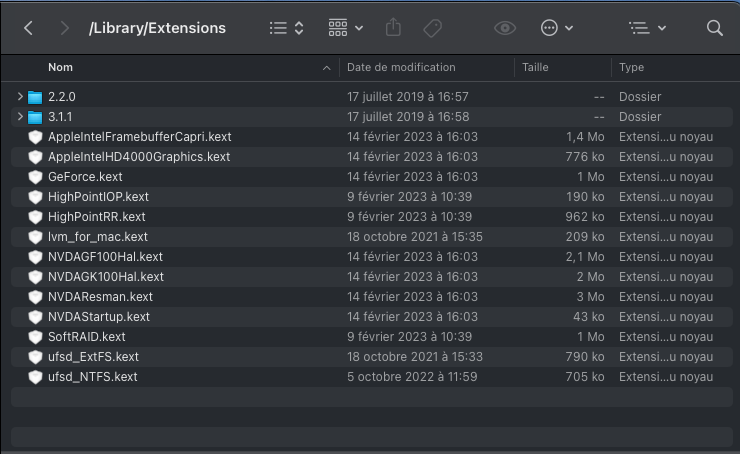740x454 pixels.
Task: Click the size value 962 ko
Action: coord(585,217)
